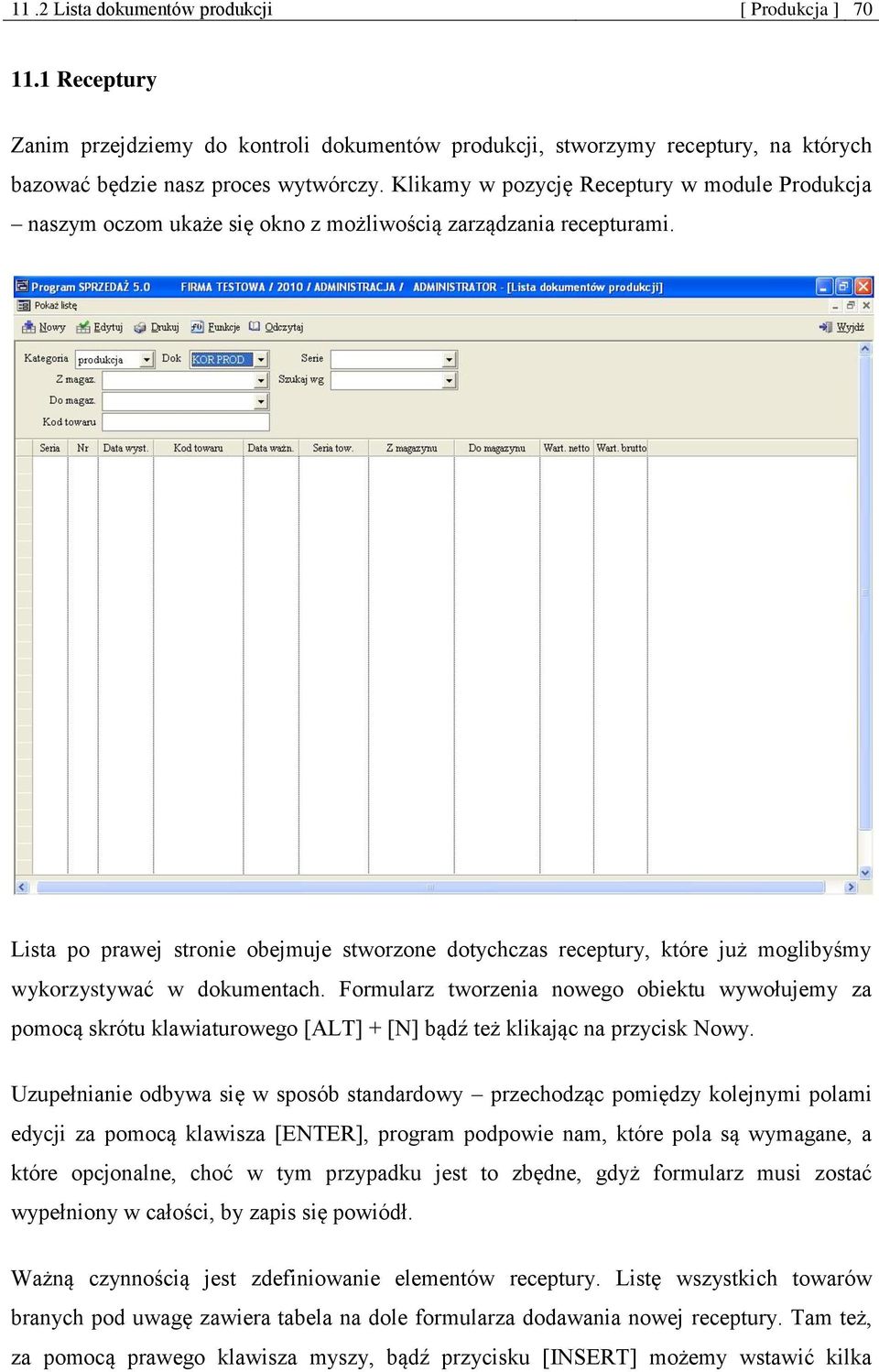879x1372 pixels.
Task: Close the inner document list window
Action: [866, 306]
